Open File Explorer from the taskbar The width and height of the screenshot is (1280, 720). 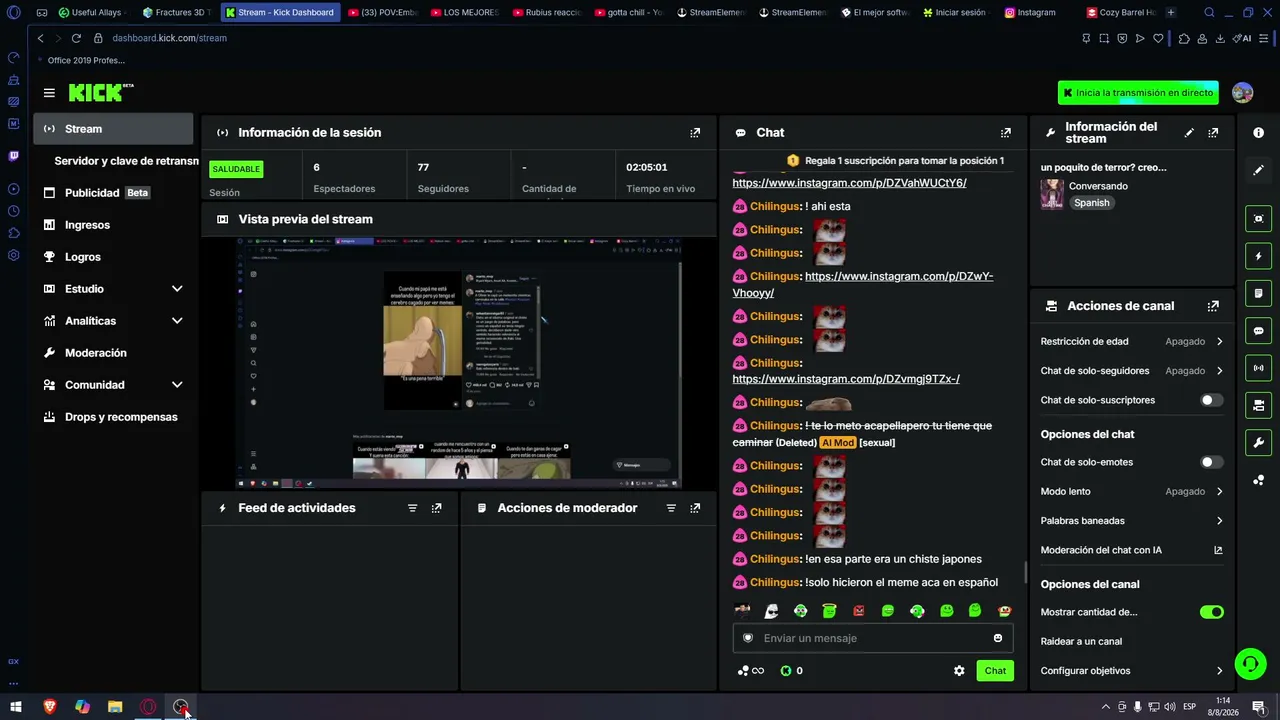(x=115, y=707)
